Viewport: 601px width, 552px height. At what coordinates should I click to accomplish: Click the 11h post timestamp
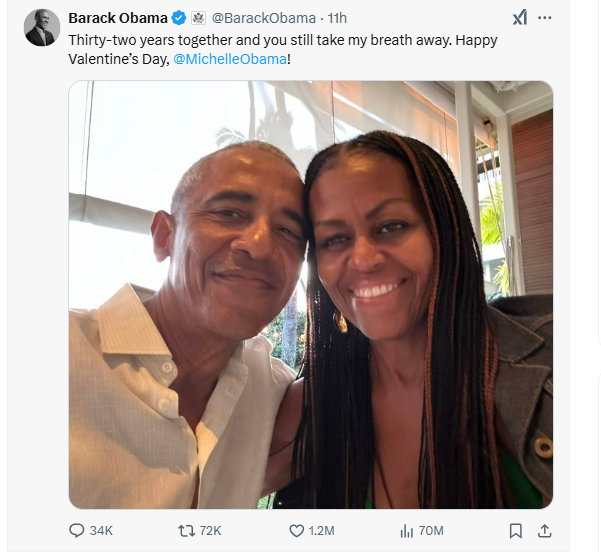337,18
